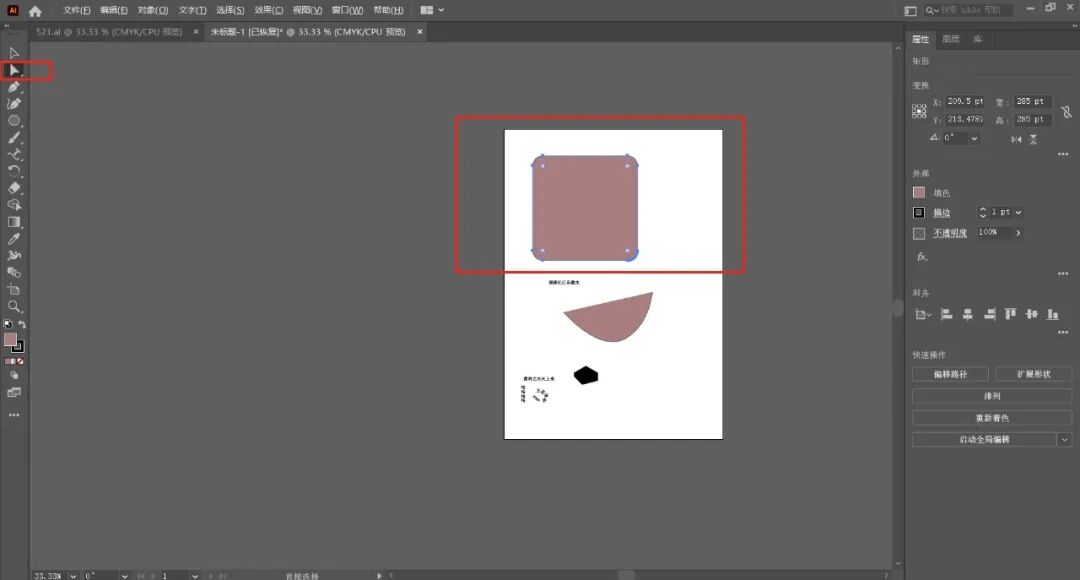1080x580 pixels.
Task: Swap fill and stroke colors
Action: [x=22, y=324]
